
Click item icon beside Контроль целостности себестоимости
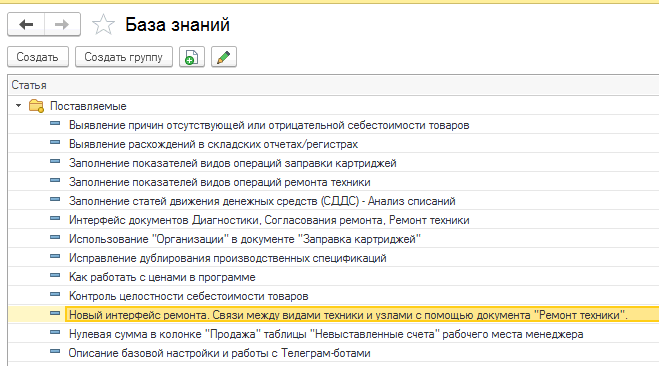[x=55, y=294]
